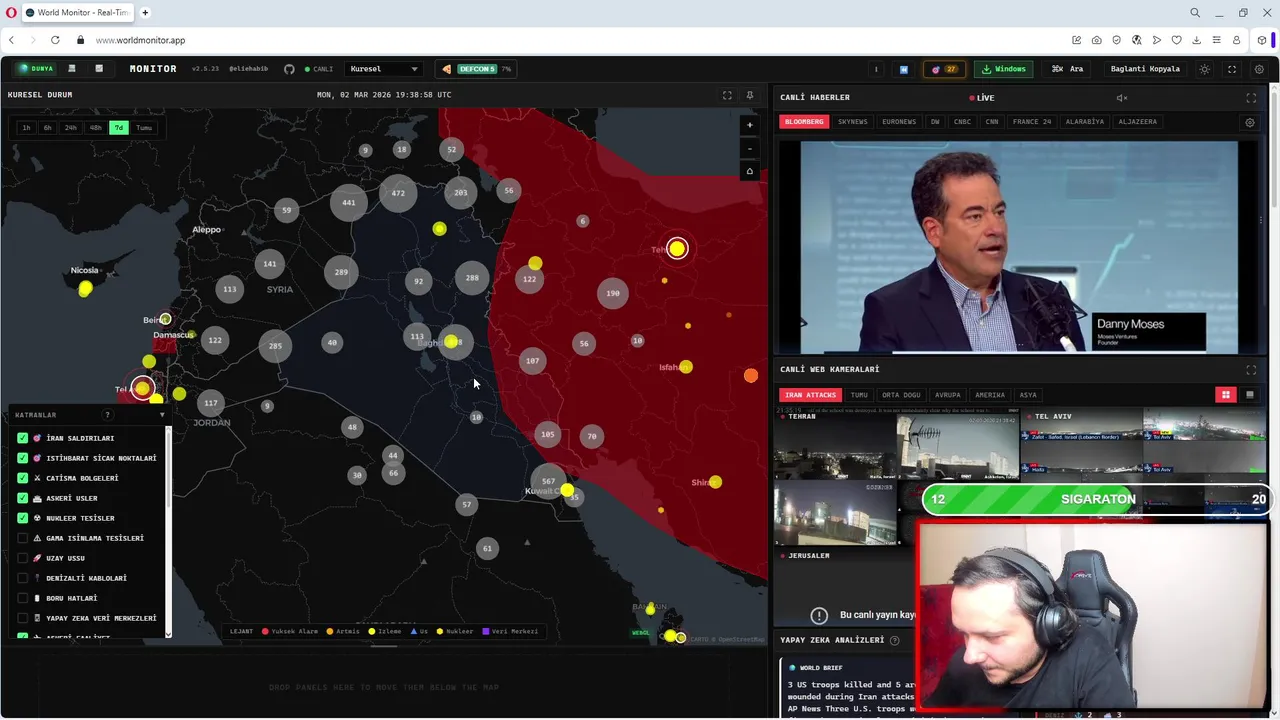The image size is (1280, 720).
Task: Select the Avrupa webcam tab
Action: coord(947,395)
